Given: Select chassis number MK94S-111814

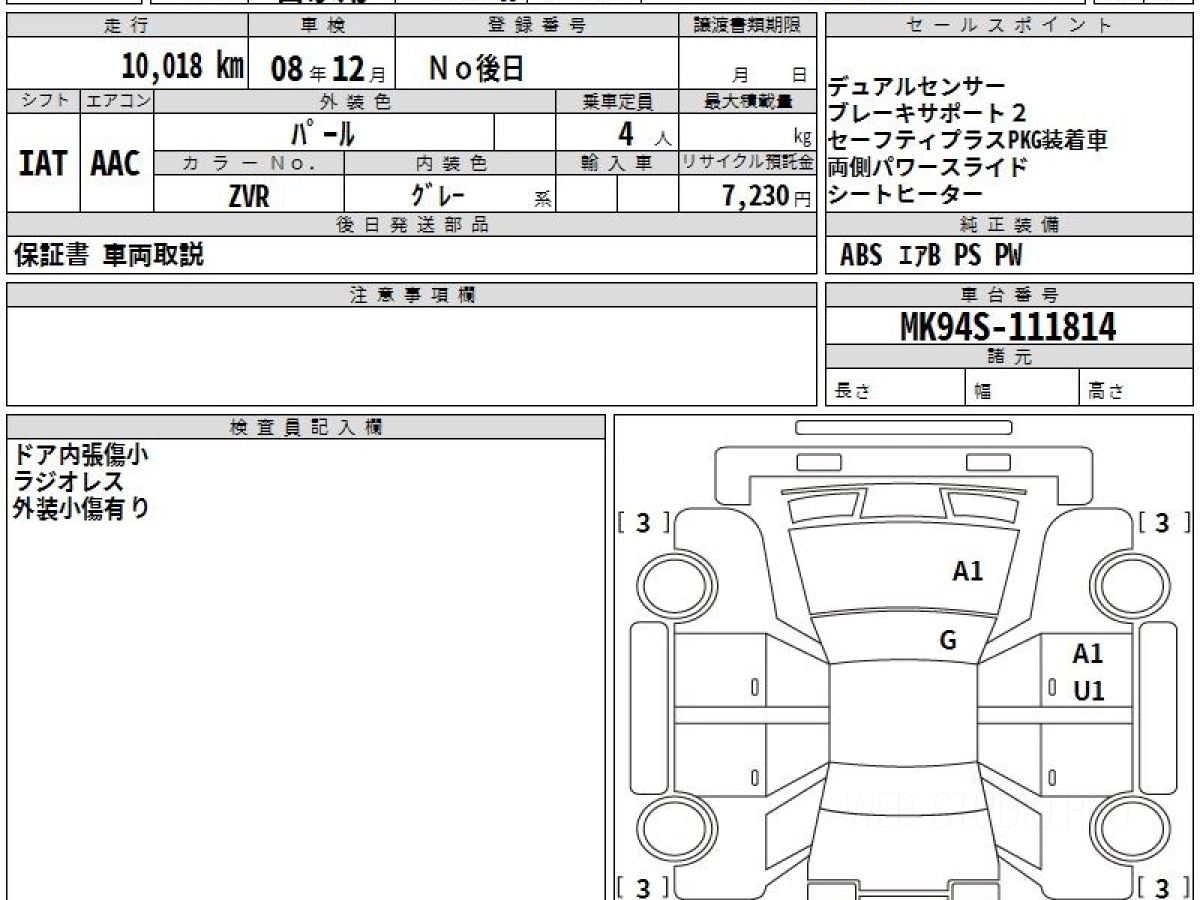Looking at the screenshot, I should (1008, 326).
